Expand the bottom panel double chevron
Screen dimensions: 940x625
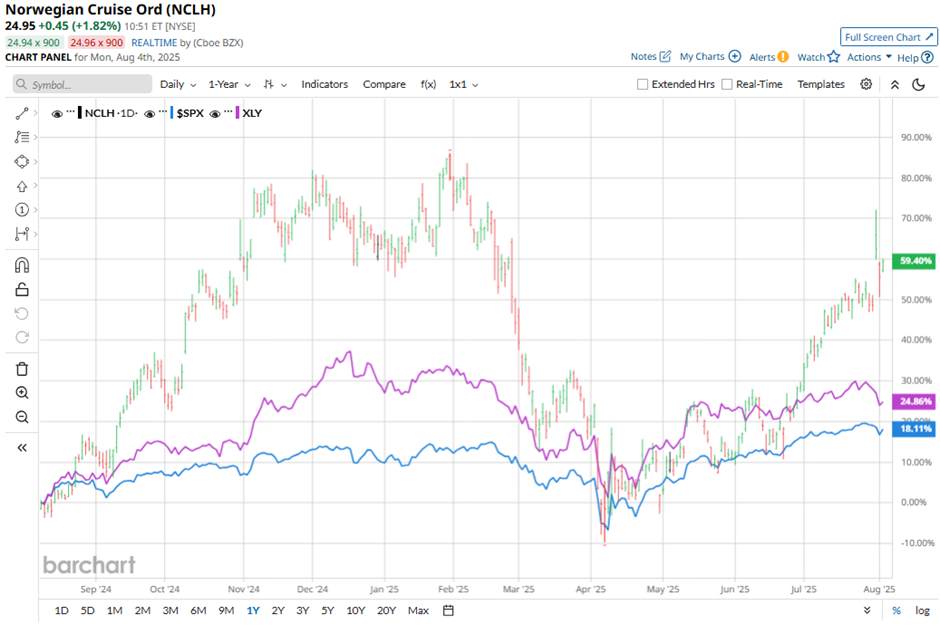pyautogui.click(x=867, y=610)
